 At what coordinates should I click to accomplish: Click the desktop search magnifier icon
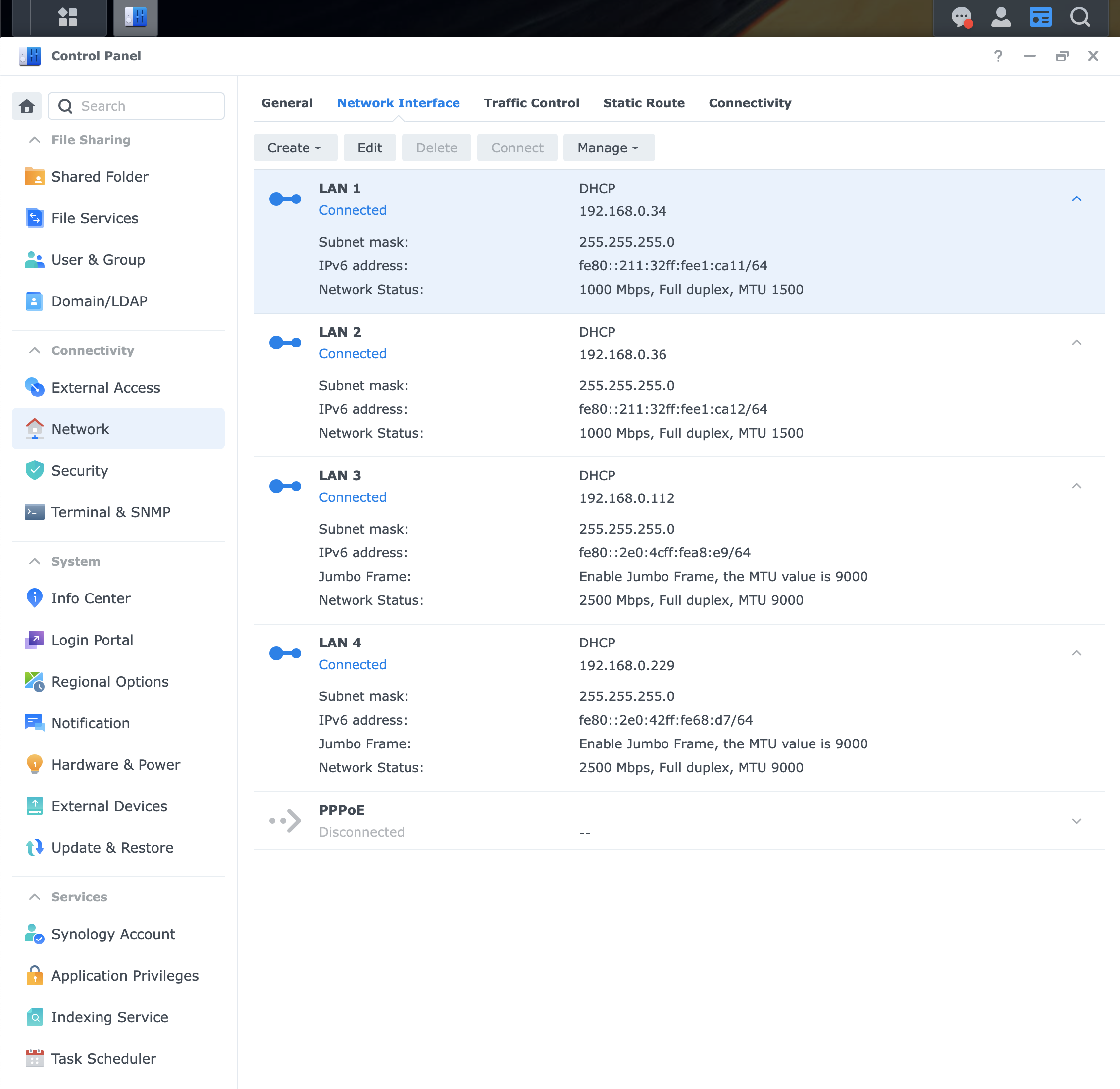[x=1080, y=17]
